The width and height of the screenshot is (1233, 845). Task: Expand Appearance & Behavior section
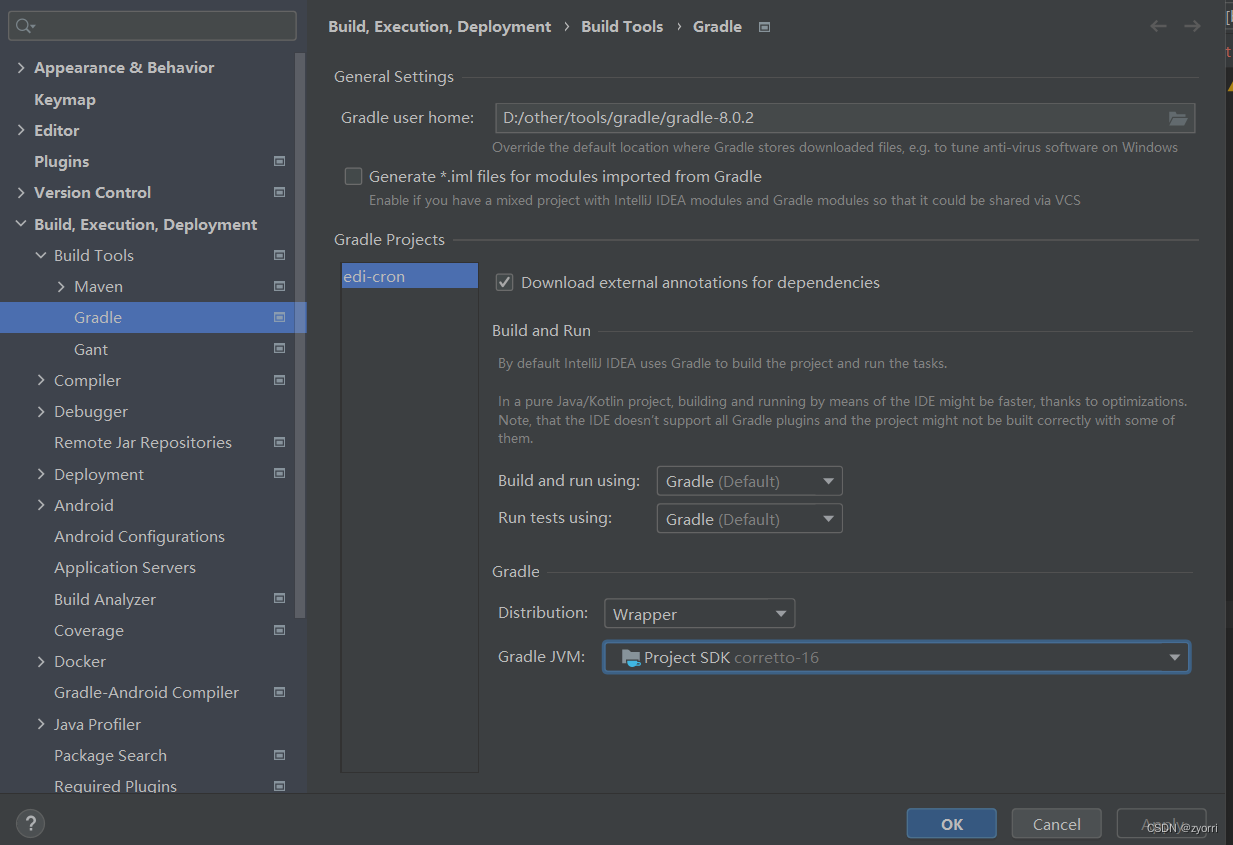click(21, 67)
